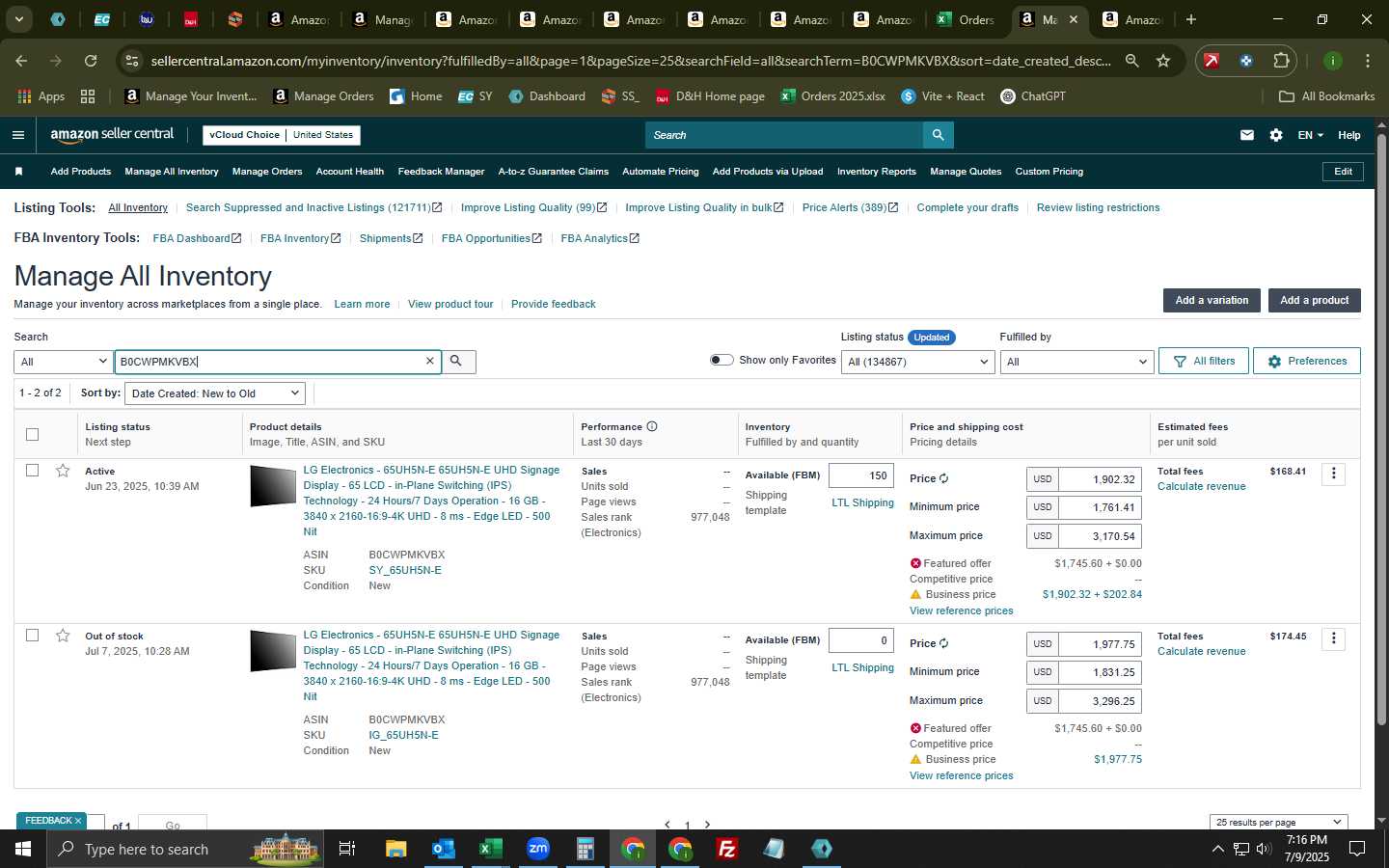Open LTL Shipping template link for first listing

coord(862,502)
